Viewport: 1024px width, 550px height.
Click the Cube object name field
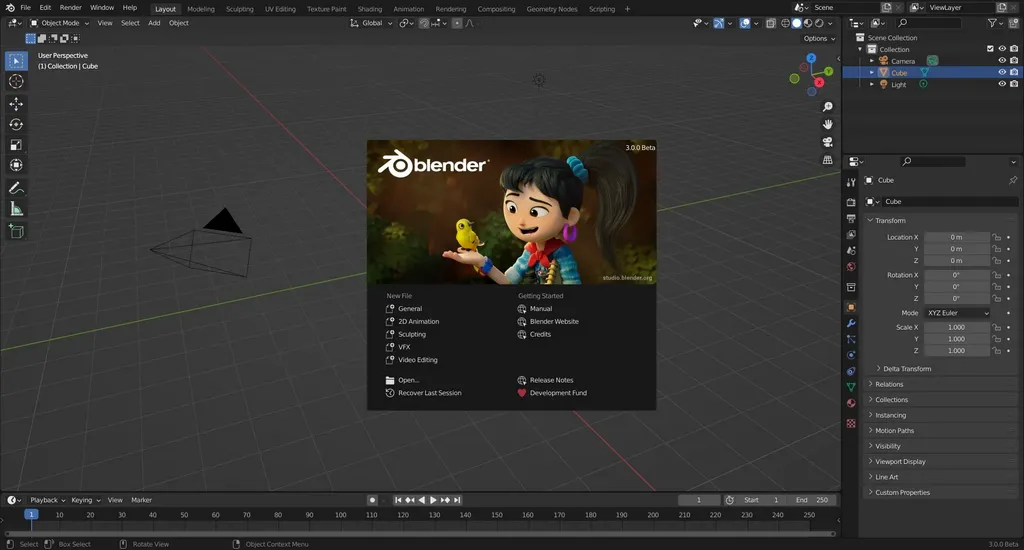click(950, 202)
